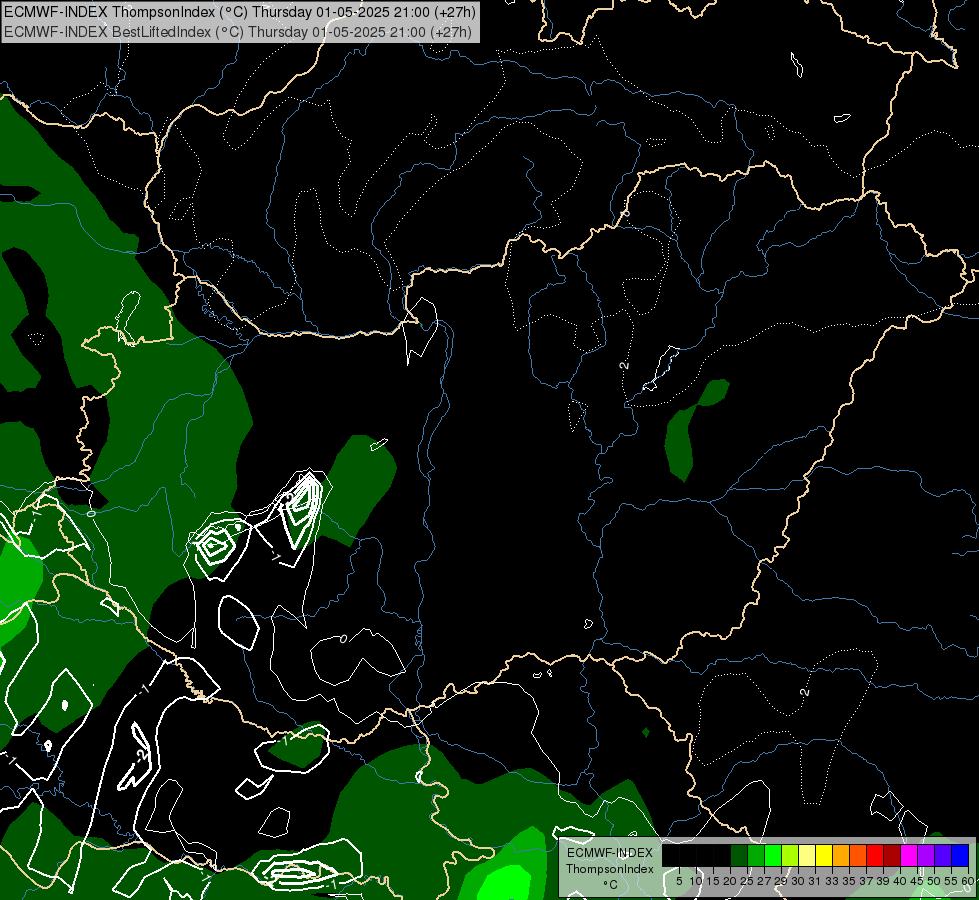Viewport: 979px width, 900px height.
Task: Click the purple 45-50 legend swatch
Action: (926, 855)
